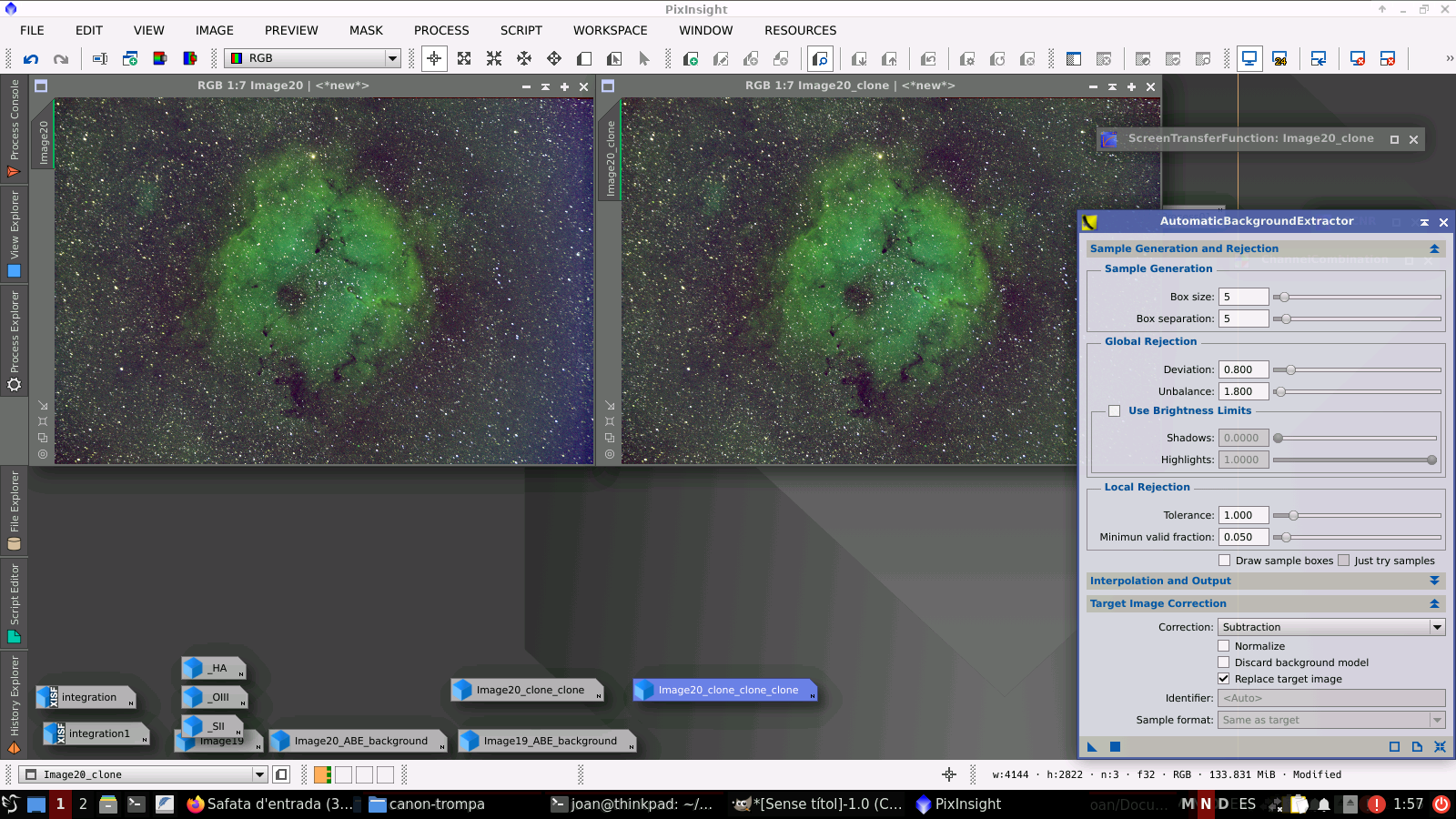Switch to PixInsight in the taskbar
The height and width of the screenshot is (819, 1456).
click(x=959, y=804)
